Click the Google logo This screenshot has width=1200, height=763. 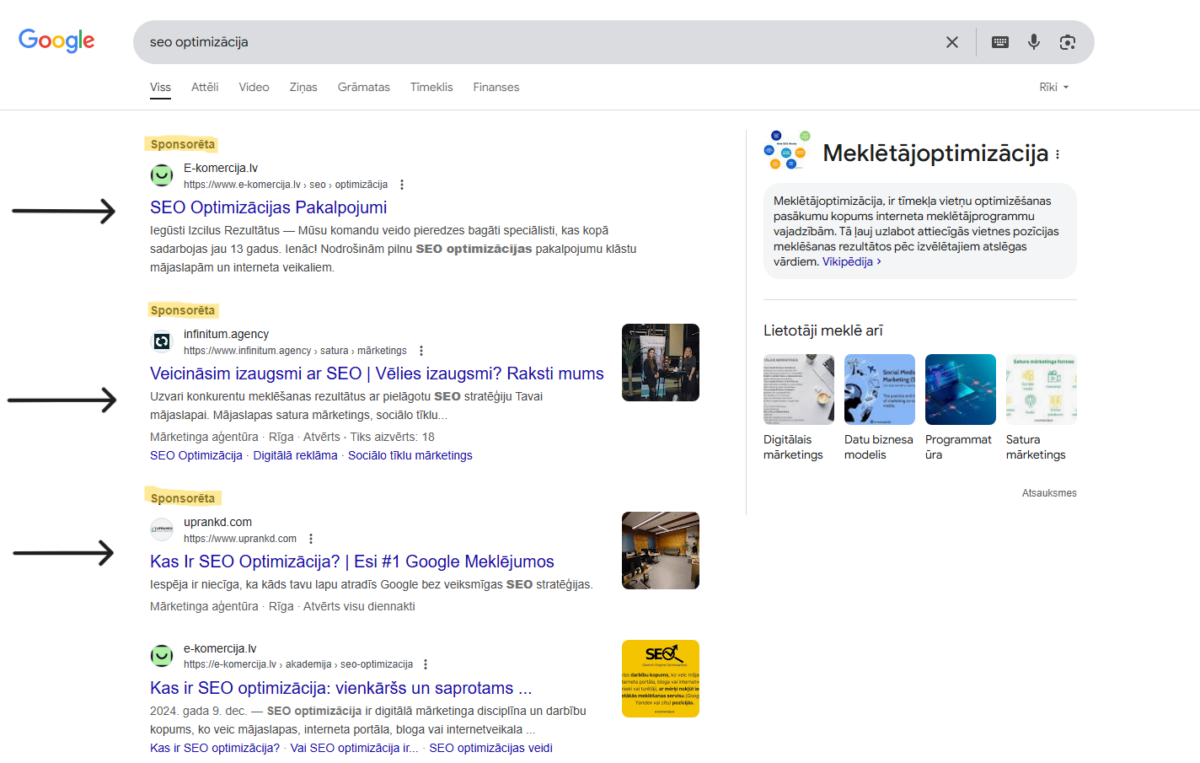[56, 40]
